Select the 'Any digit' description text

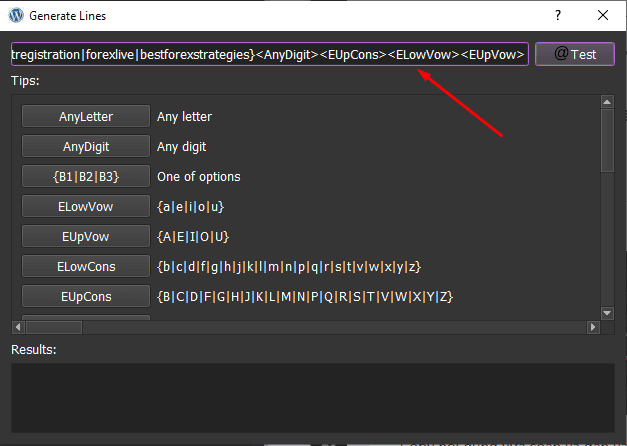(182, 147)
